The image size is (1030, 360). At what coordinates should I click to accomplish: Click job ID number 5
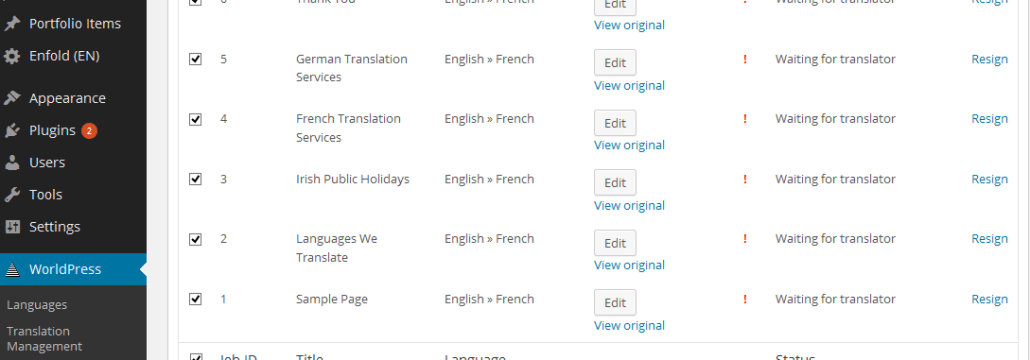click(x=223, y=59)
